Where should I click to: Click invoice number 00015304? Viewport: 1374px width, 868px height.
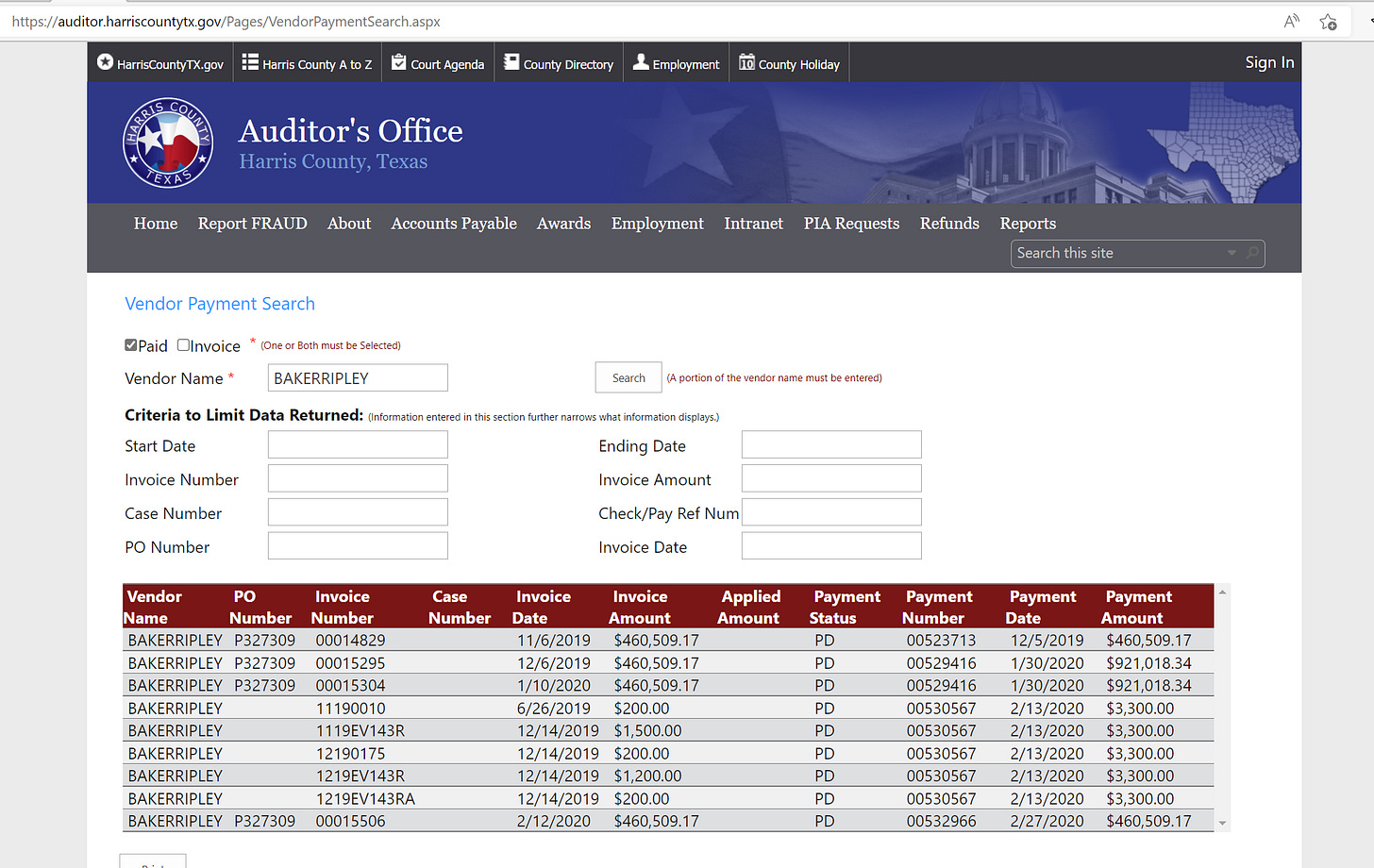[x=350, y=686]
